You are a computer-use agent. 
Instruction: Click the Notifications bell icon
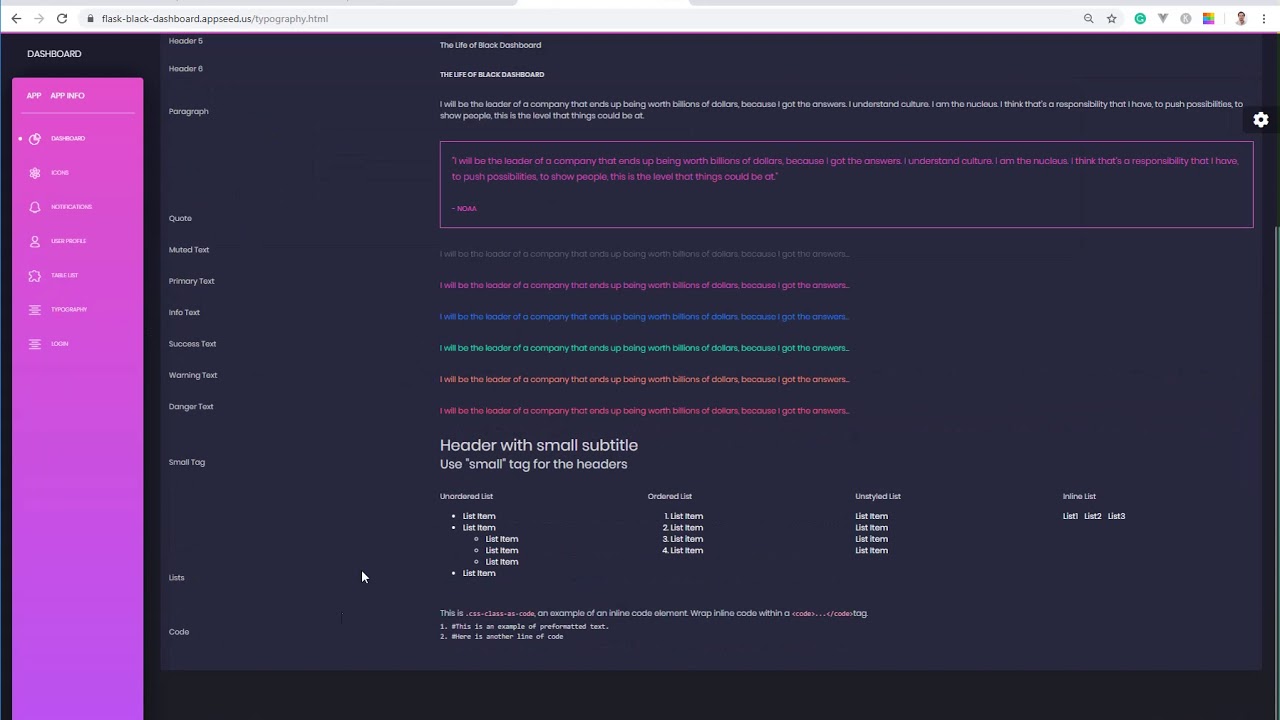pyautogui.click(x=35, y=207)
